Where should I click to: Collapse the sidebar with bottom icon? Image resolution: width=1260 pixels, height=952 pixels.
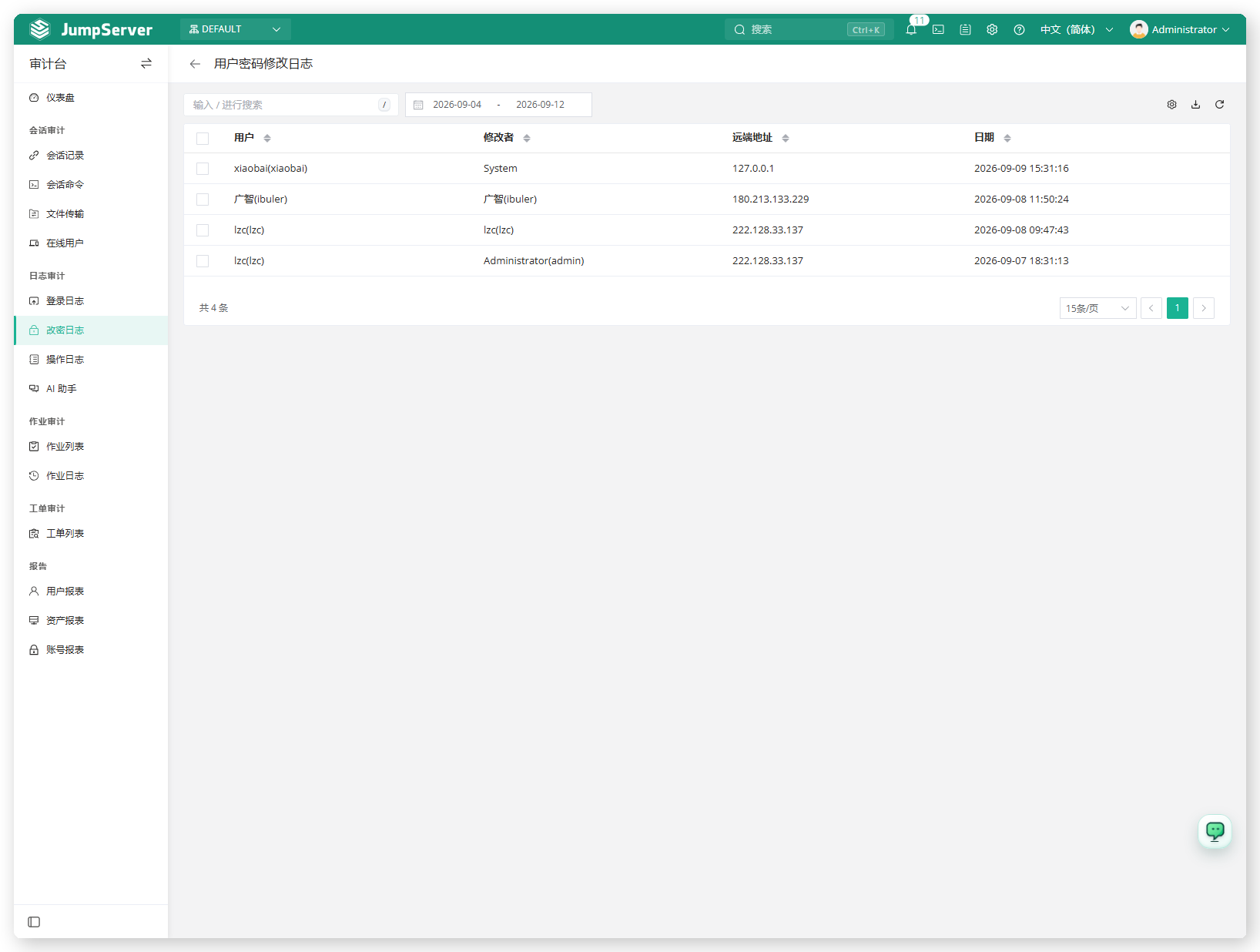[34, 922]
